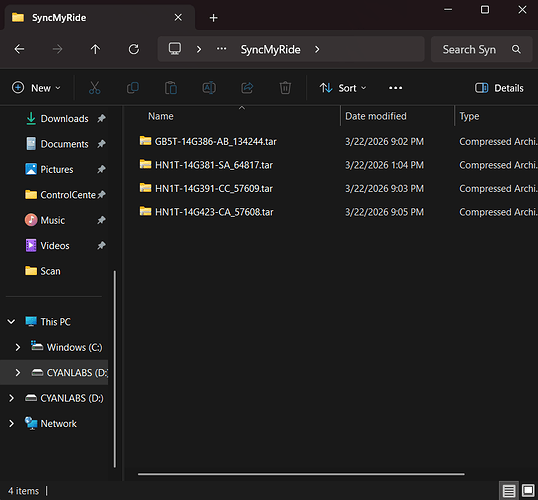Open the See more options menu

point(395,88)
